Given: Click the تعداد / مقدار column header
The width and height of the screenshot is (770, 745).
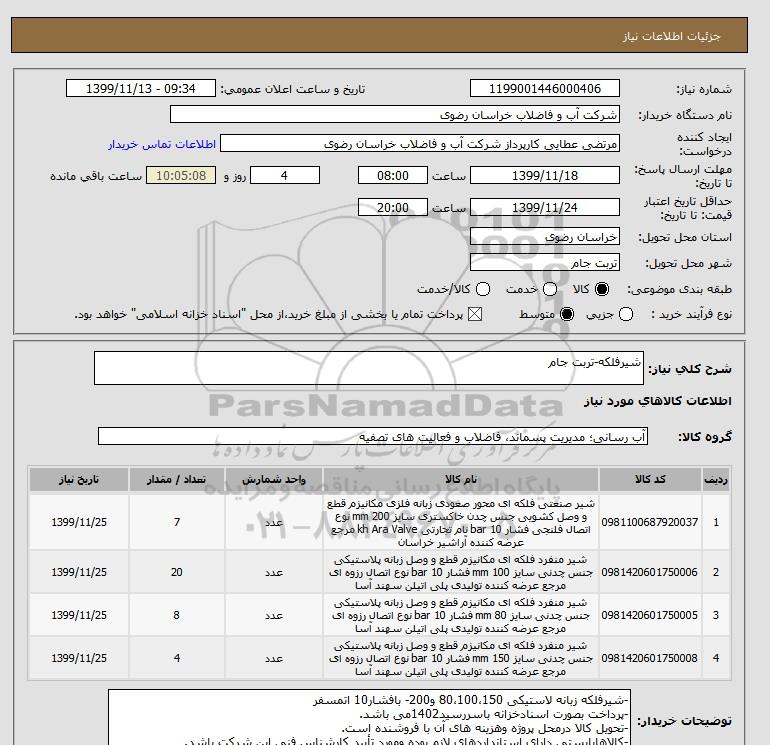Looking at the screenshot, I should 177,480.
